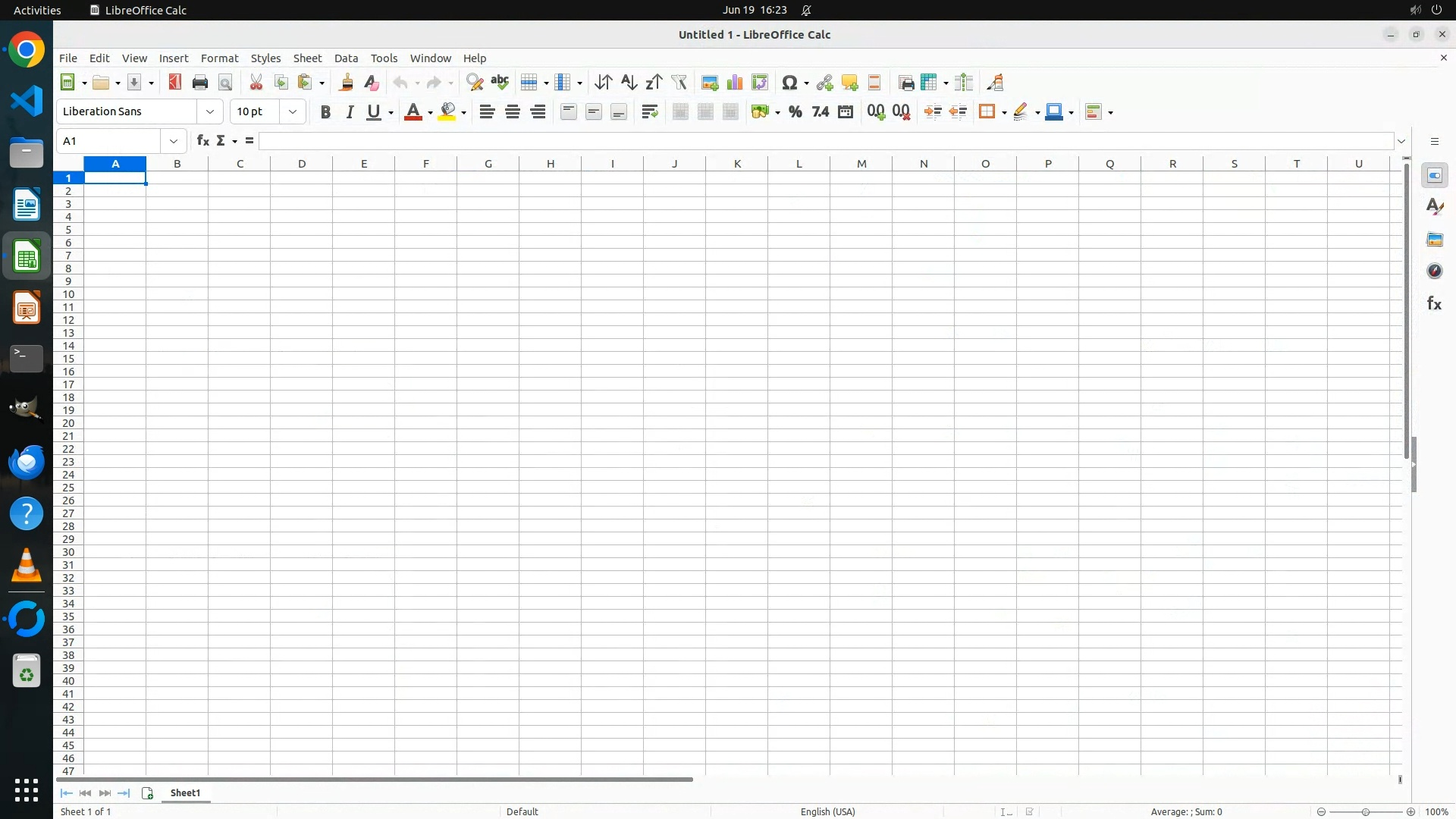The image size is (1456, 819).
Task: Open the sidebar Navigator panel
Action: pyautogui.click(x=1434, y=271)
